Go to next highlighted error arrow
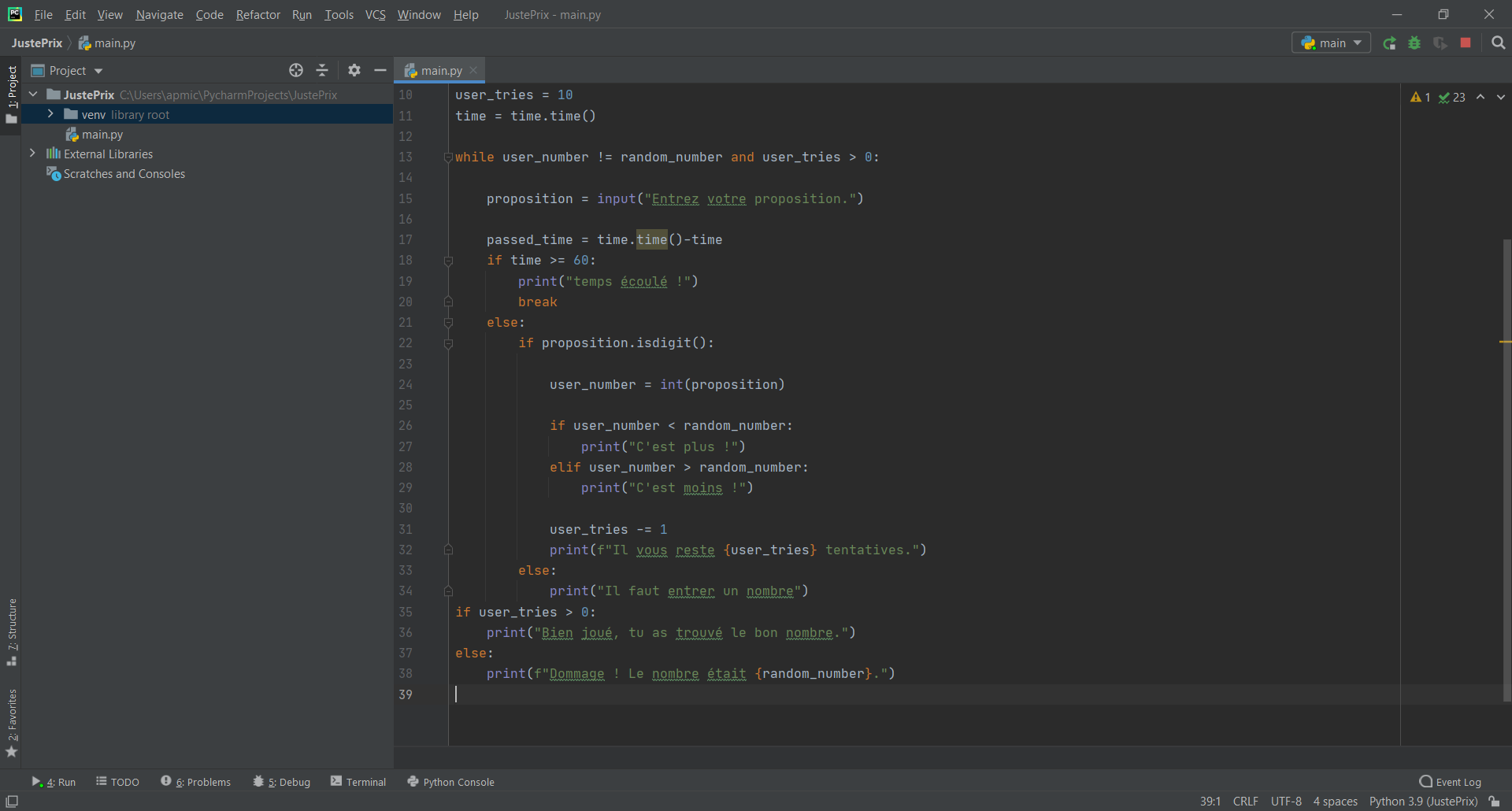The height and width of the screenshot is (811, 1512). pyautogui.click(x=1501, y=97)
